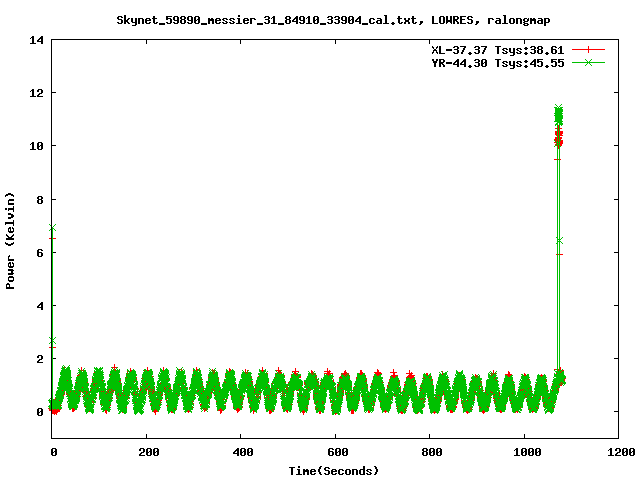The height and width of the screenshot is (480, 640).
Task: Click the plot title Skynet_59890_messier_31 text
Action: [333, 20]
